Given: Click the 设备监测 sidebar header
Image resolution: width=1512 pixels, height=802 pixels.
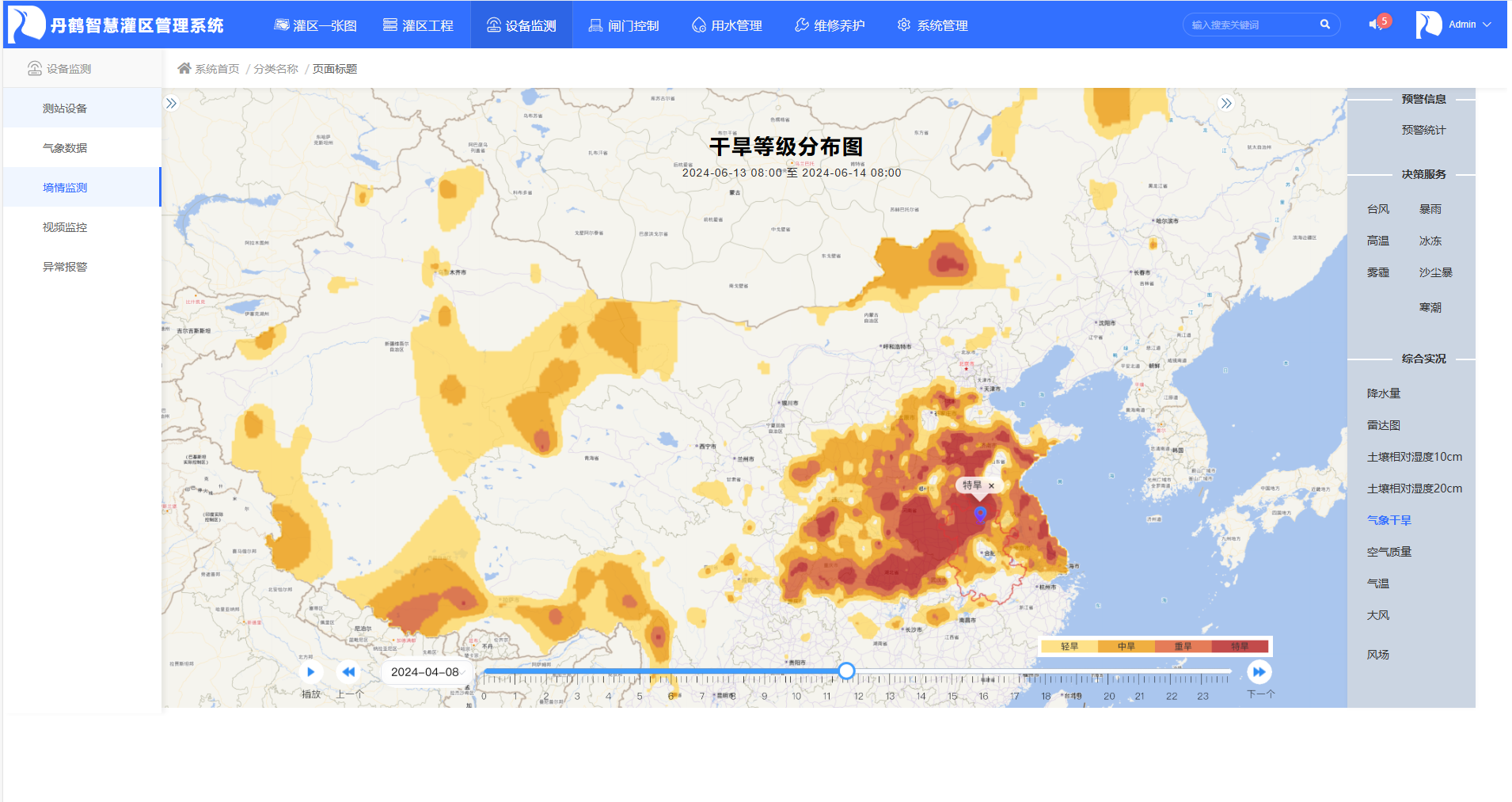Looking at the screenshot, I should [59, 69].
